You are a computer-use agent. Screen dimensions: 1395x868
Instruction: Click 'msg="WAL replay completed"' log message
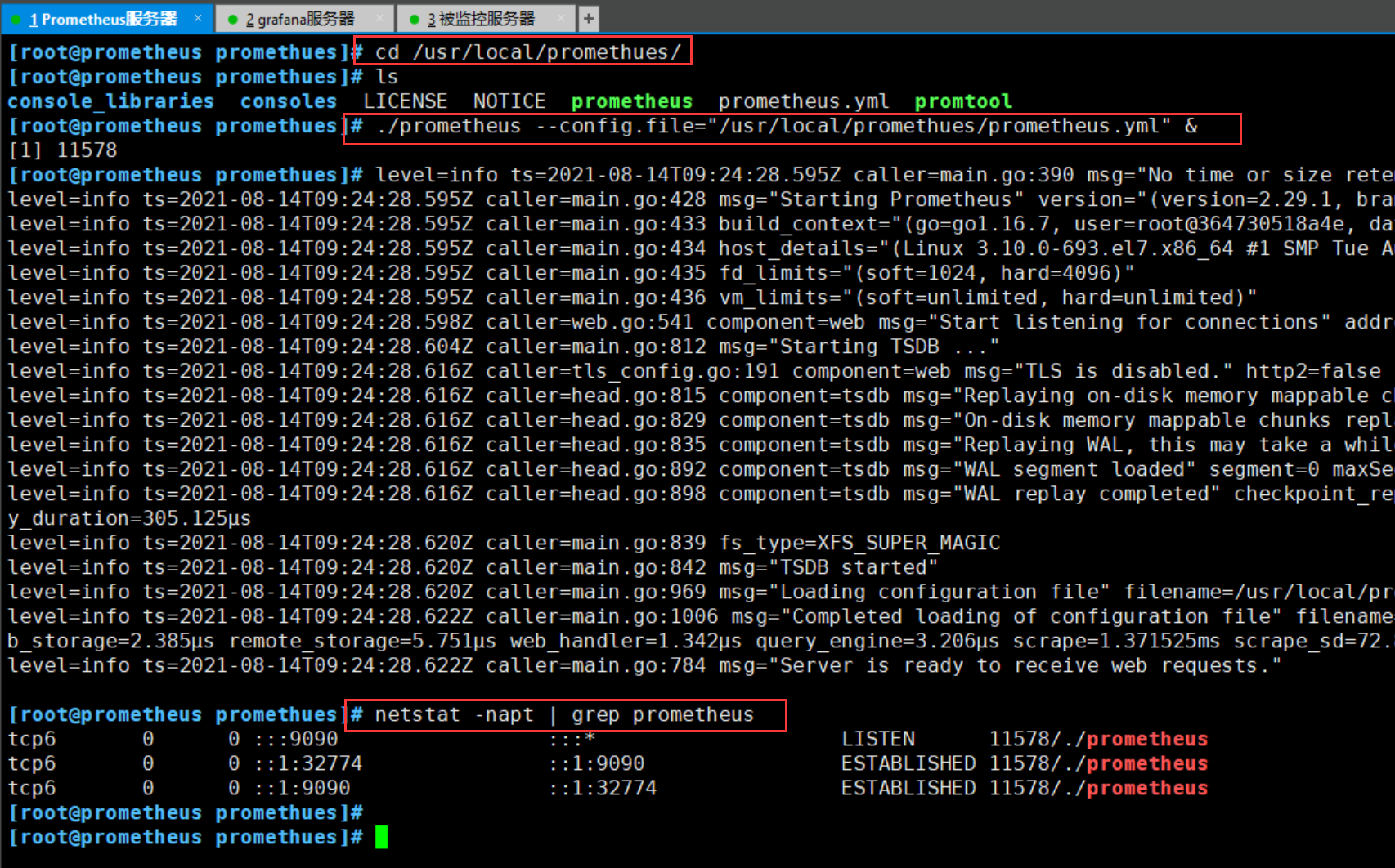pos(1061,494)
